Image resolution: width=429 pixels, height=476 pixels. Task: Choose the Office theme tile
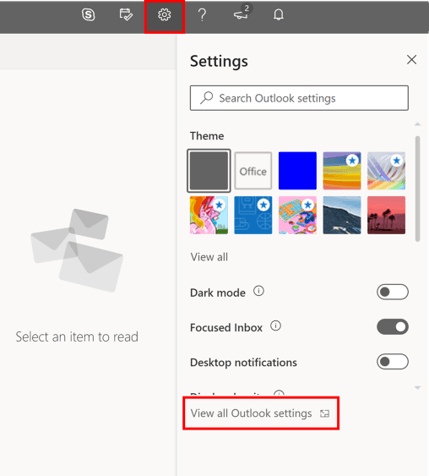[253, 171]
